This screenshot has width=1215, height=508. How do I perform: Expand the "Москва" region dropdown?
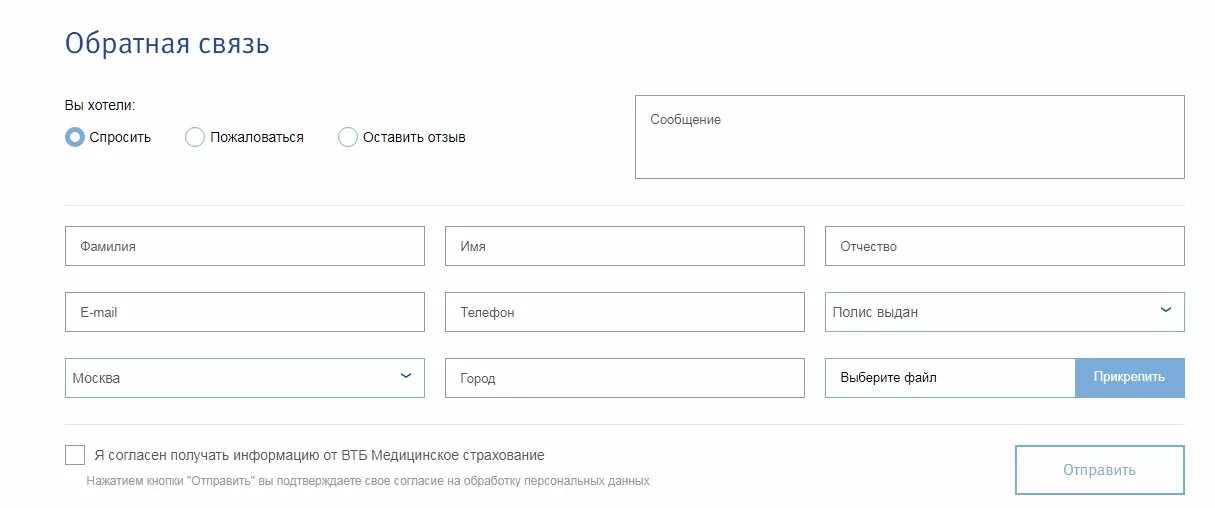245,378
